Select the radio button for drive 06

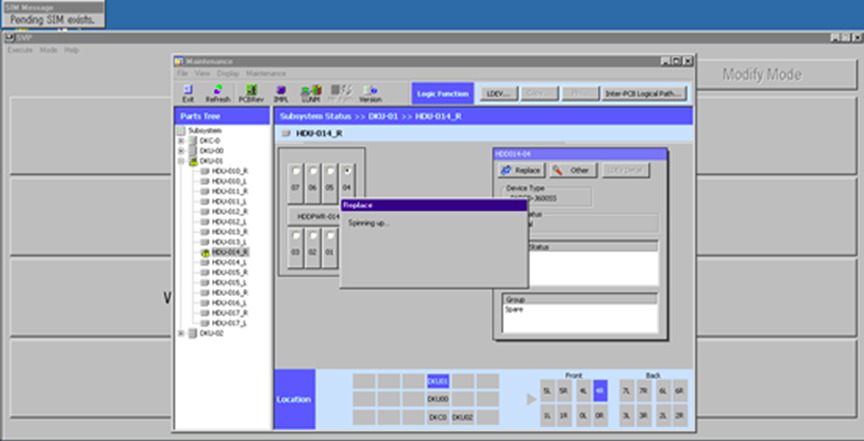tap(312, 172)
